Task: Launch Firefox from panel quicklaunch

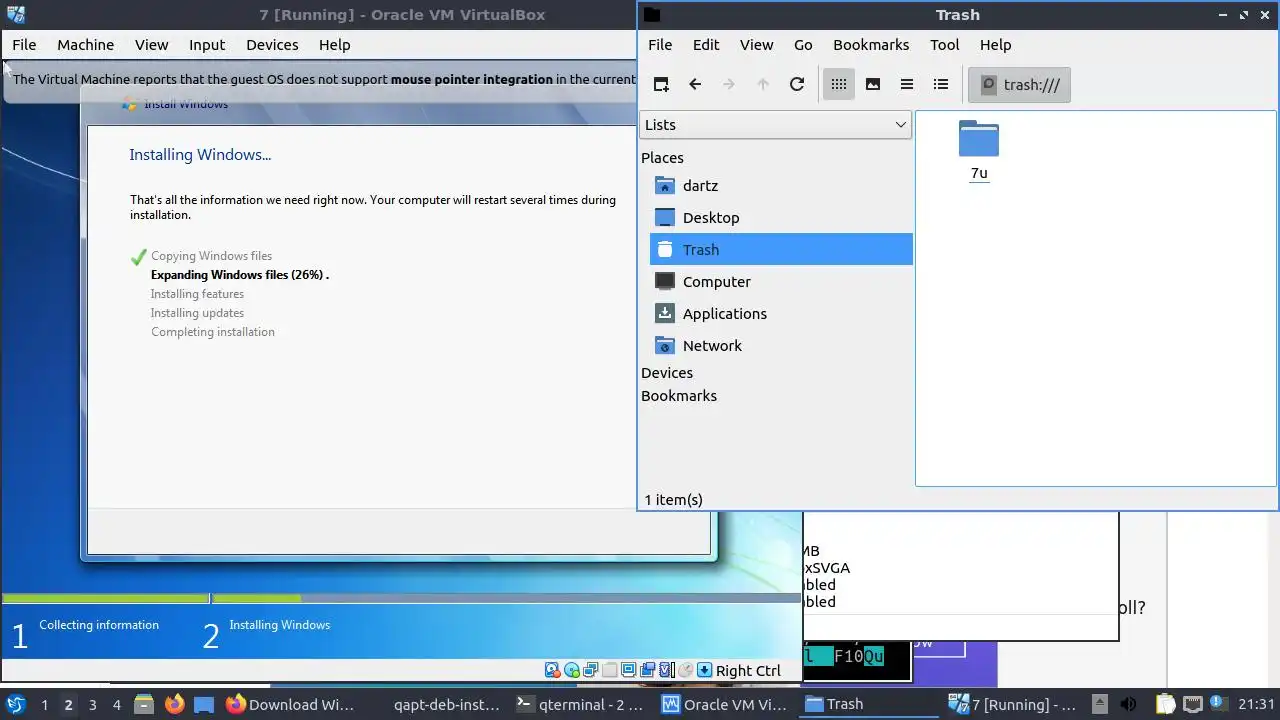Action: click(174, 704)
